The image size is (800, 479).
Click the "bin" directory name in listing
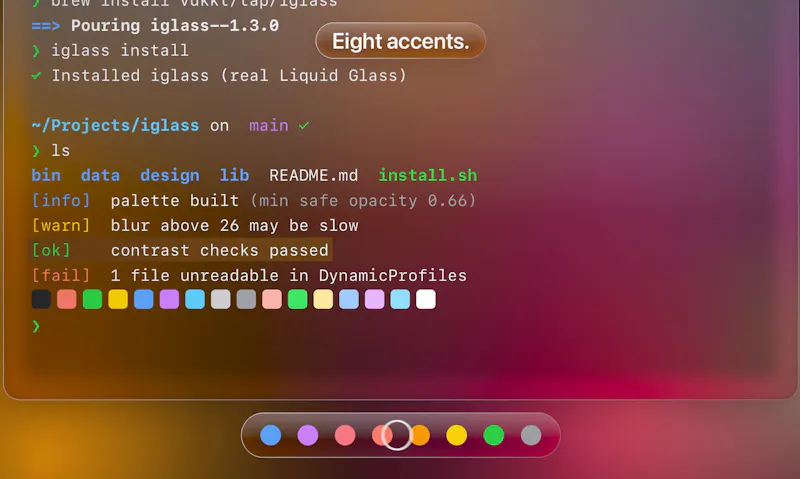46,175
